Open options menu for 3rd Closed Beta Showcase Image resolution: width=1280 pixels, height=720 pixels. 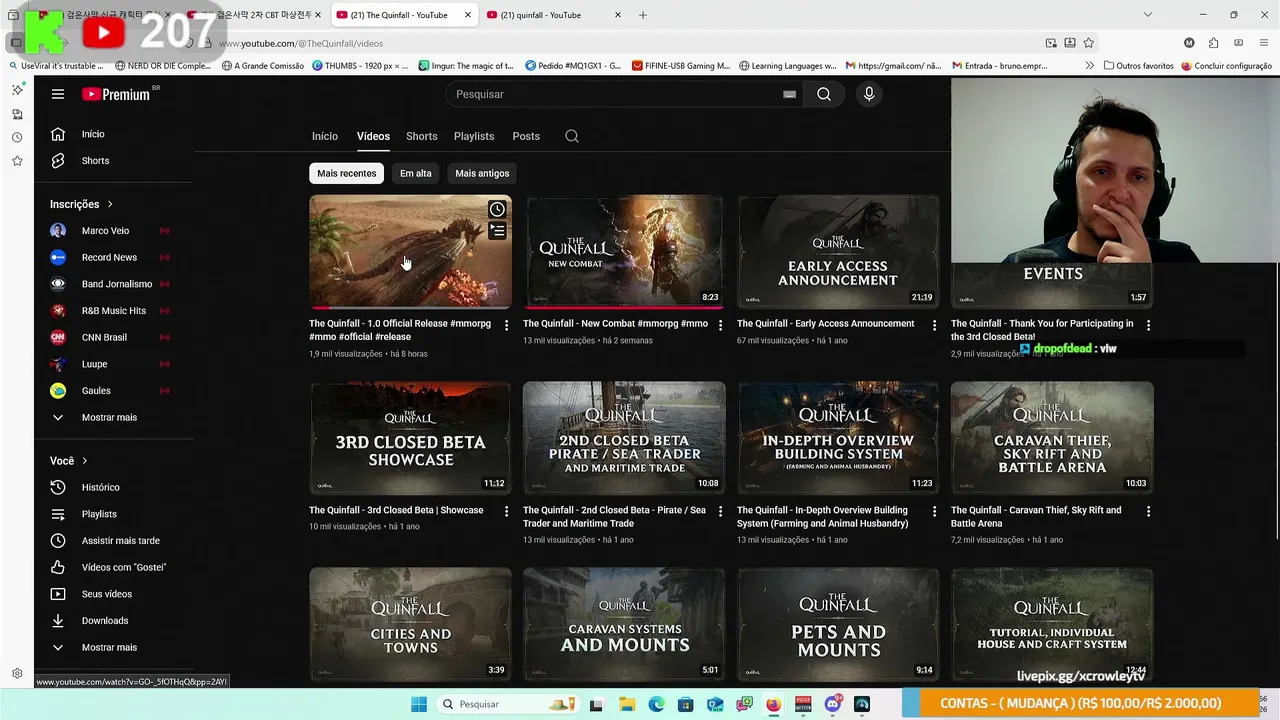click(506, 511)
